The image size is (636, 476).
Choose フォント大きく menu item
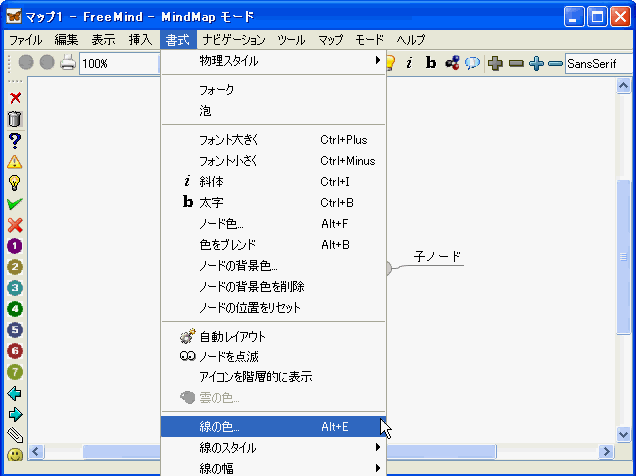click(x=273, y=140)
